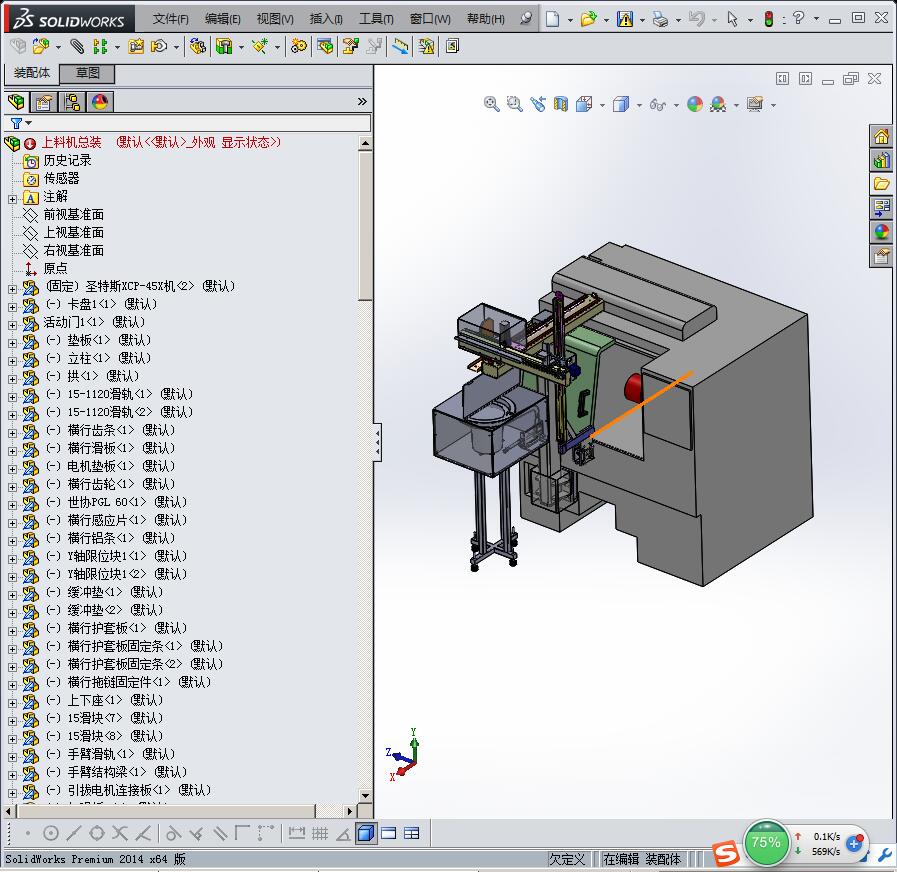Click Display Style cube icon
897x872 pixels.
621,104
